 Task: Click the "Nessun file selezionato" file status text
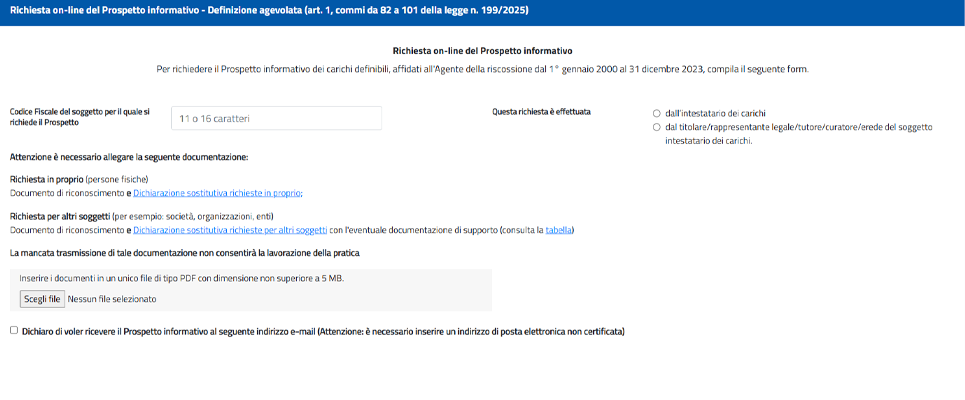pos(112,298)
